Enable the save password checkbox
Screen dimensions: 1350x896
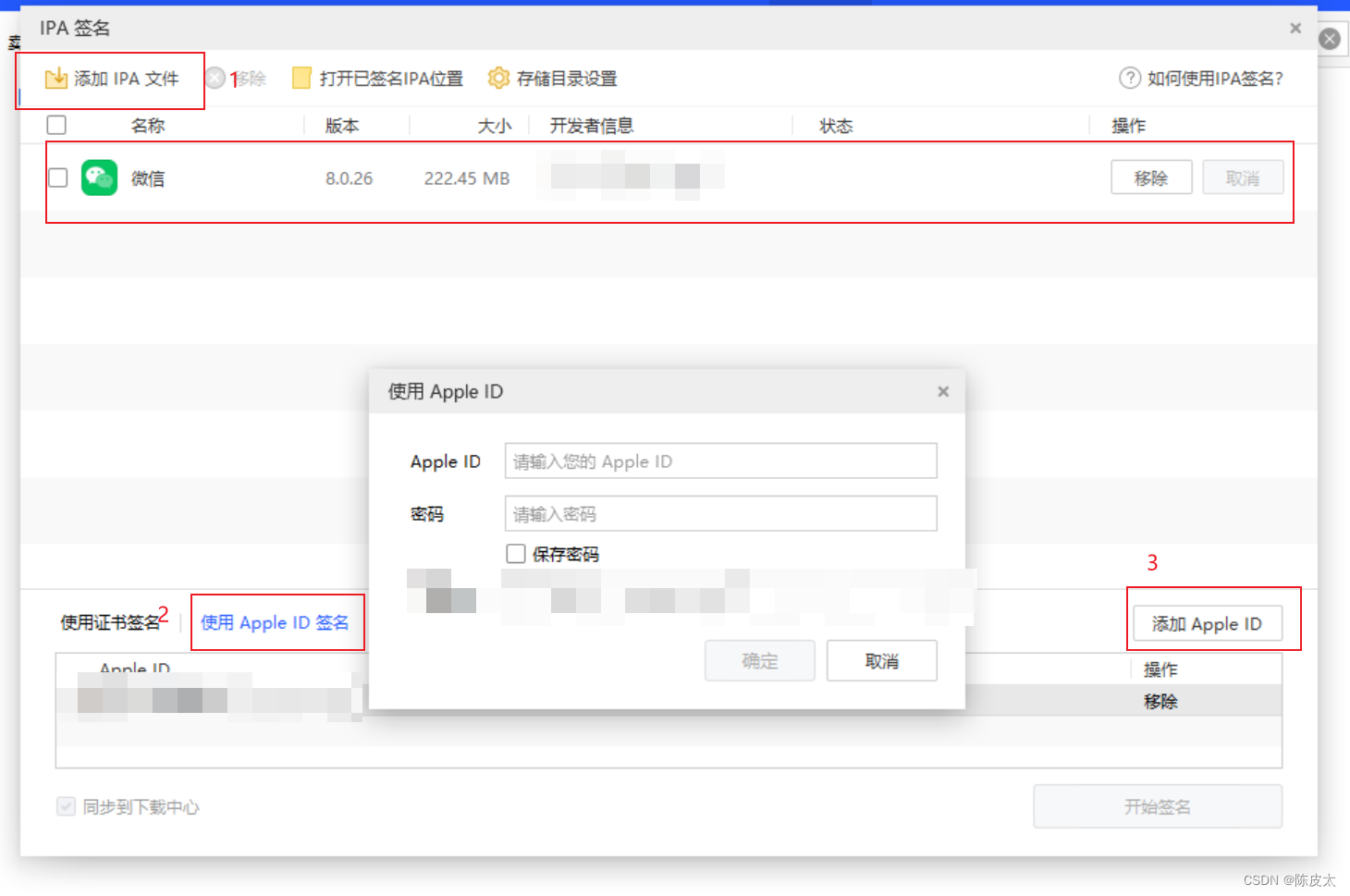(516, 554)
